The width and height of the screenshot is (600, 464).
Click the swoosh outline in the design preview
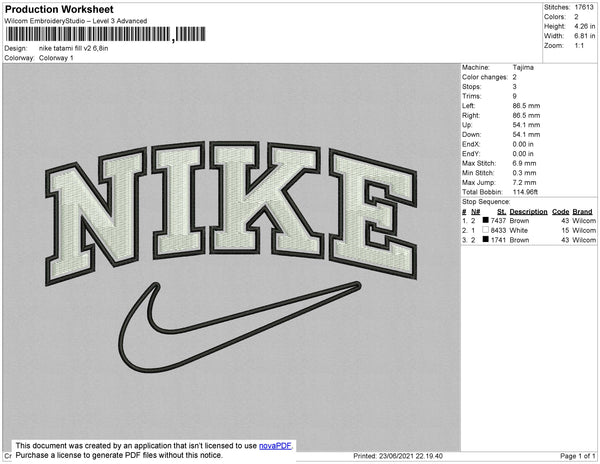240,327
